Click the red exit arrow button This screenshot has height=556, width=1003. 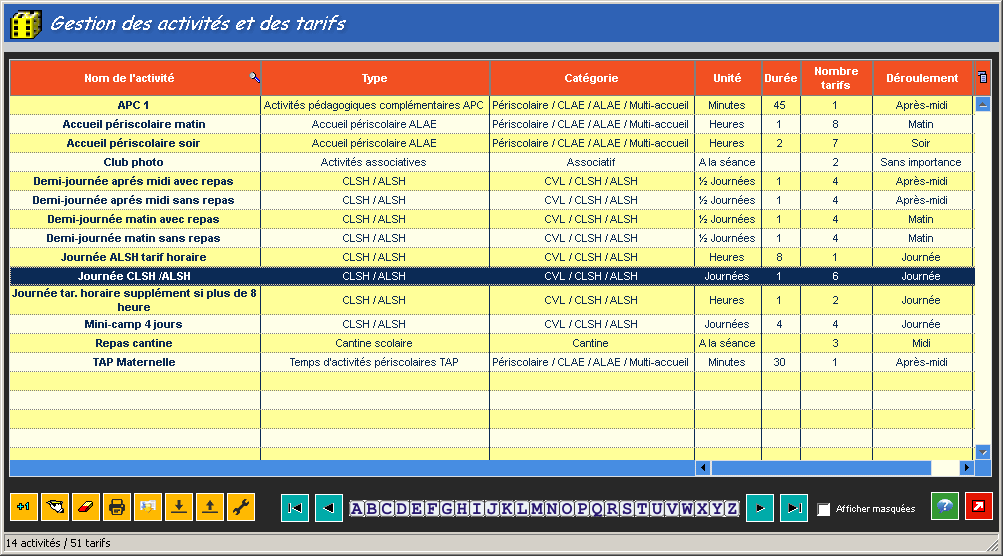click(979, 507)
